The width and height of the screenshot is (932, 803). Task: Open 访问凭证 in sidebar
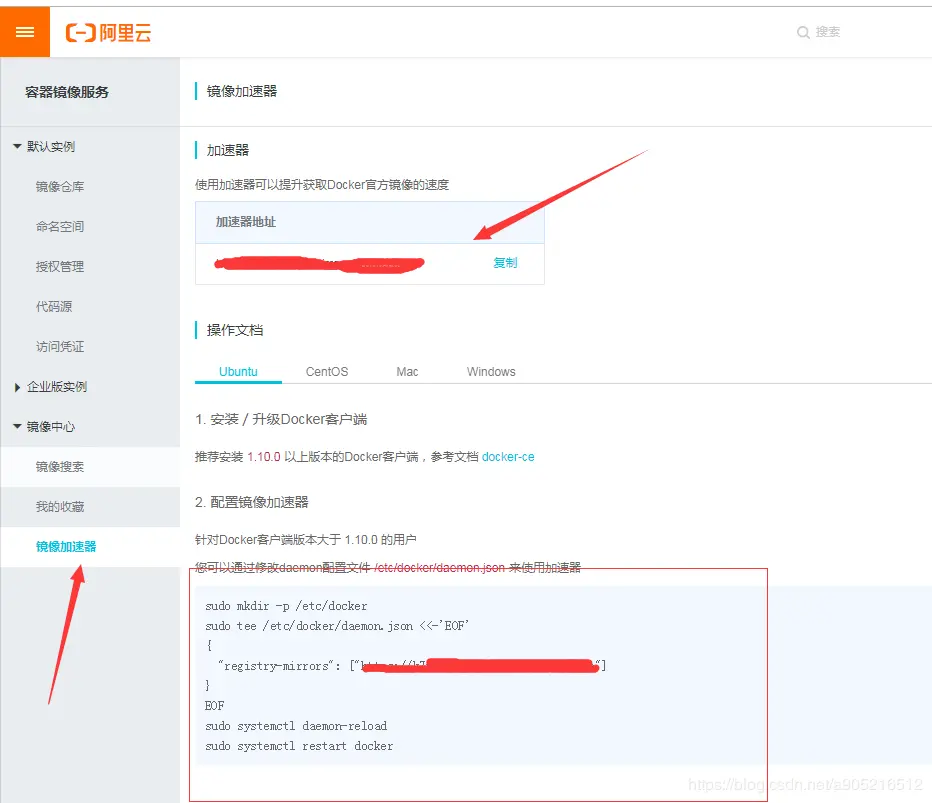tap(59, 347)
